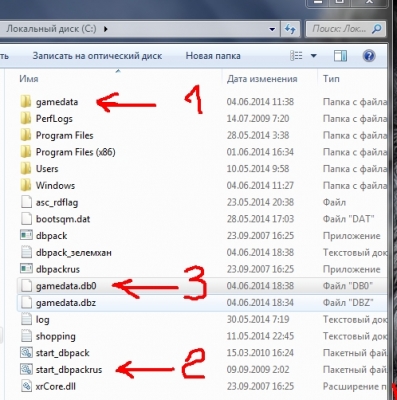Click the dbpack_зелемхан text document icon

coord(26,252)
